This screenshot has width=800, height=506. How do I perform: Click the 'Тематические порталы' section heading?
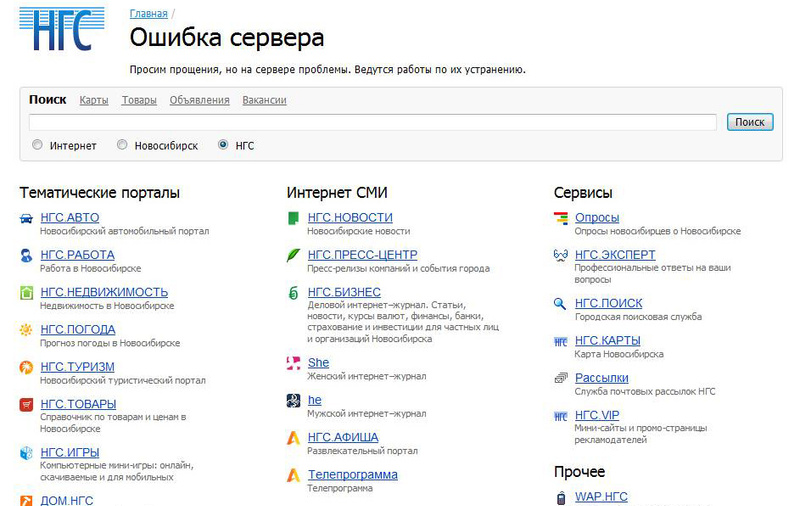click(x=99, y=193)
